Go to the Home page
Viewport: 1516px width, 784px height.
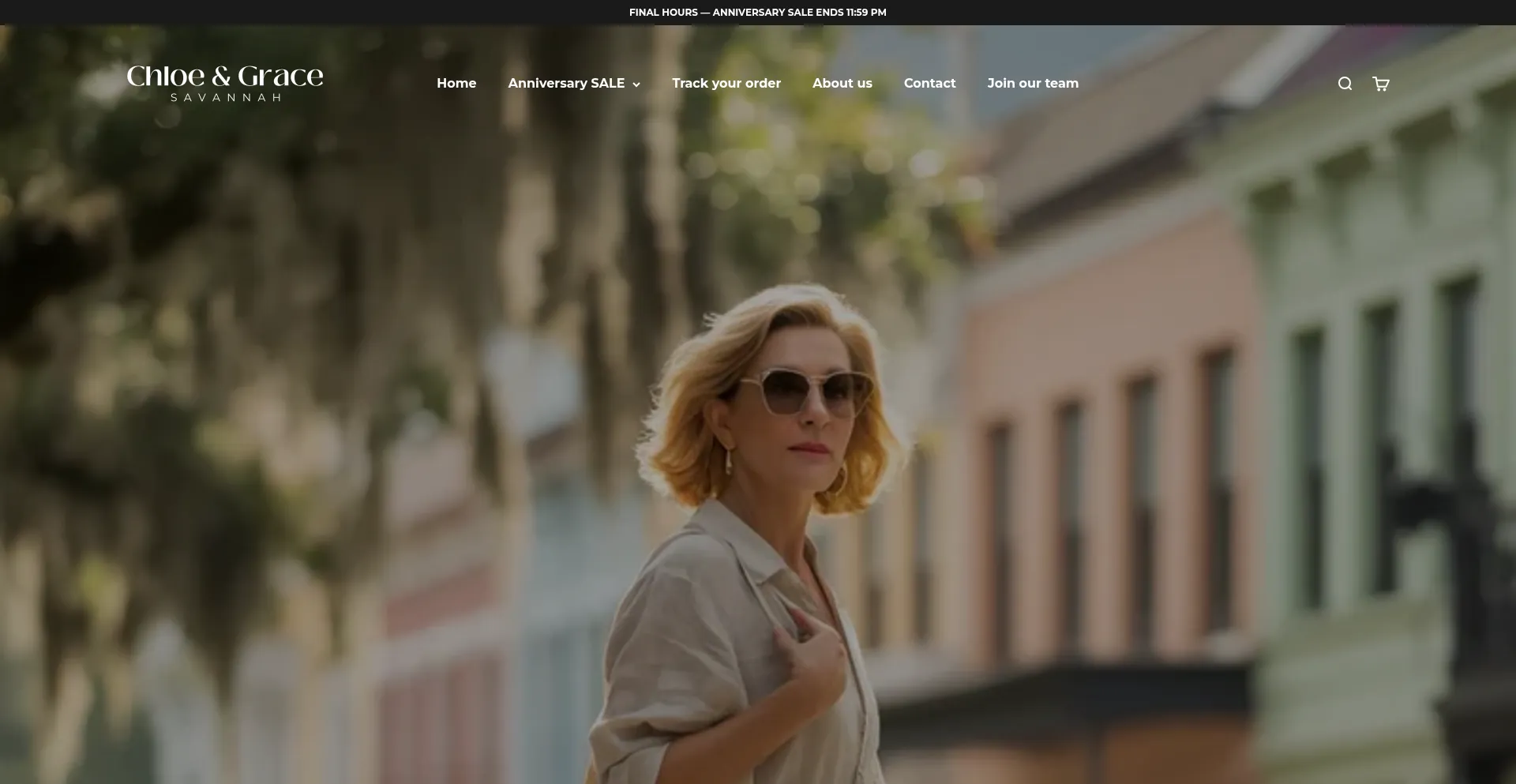coord(456,83)
